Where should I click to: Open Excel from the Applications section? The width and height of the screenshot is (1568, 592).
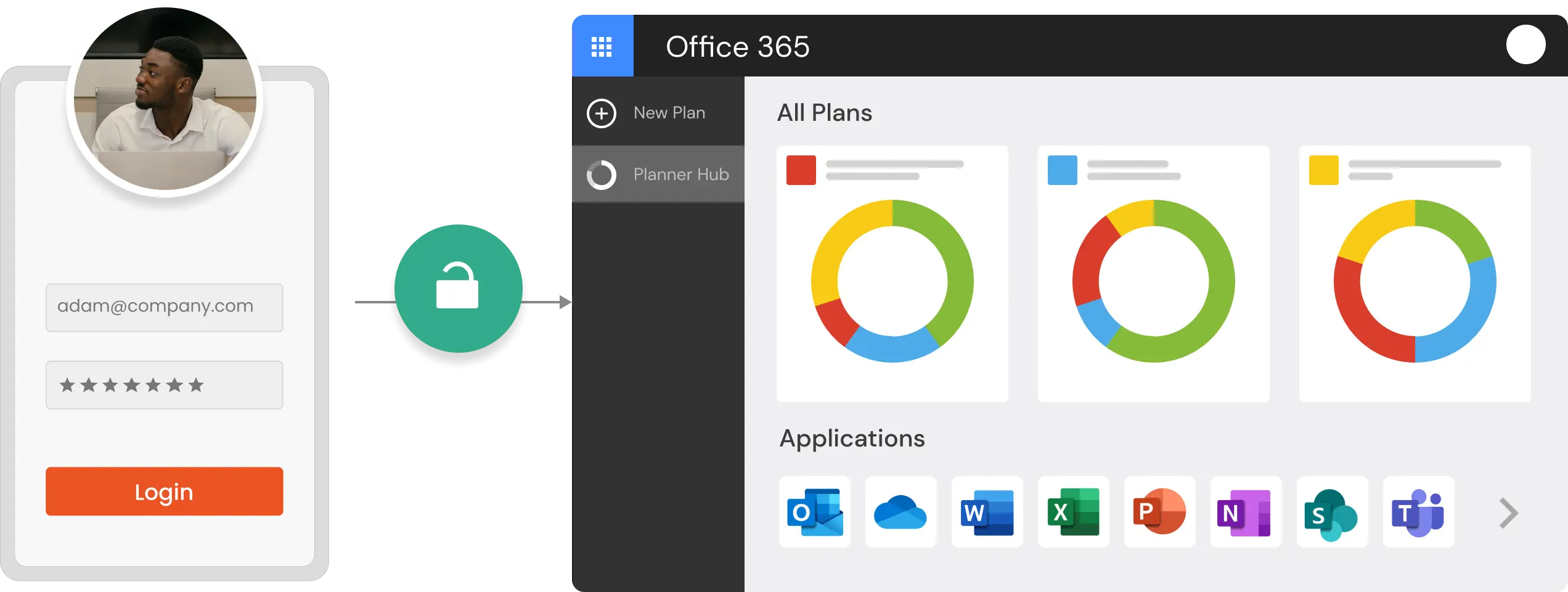tap(1073, 512)
